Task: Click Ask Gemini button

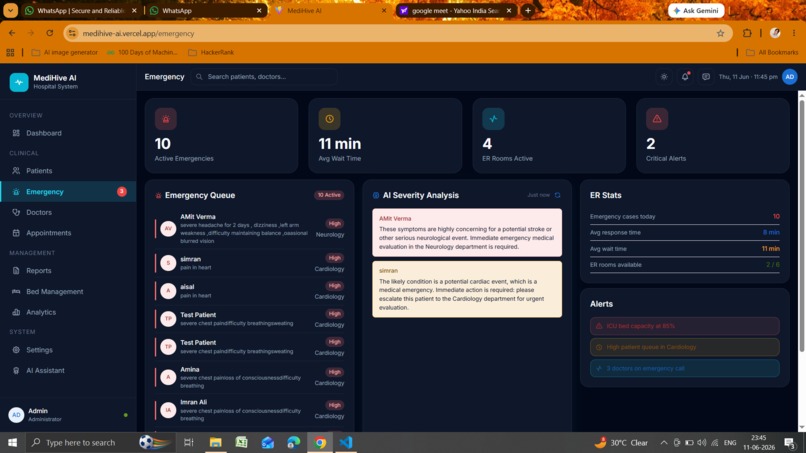Action: click(697, 10)
